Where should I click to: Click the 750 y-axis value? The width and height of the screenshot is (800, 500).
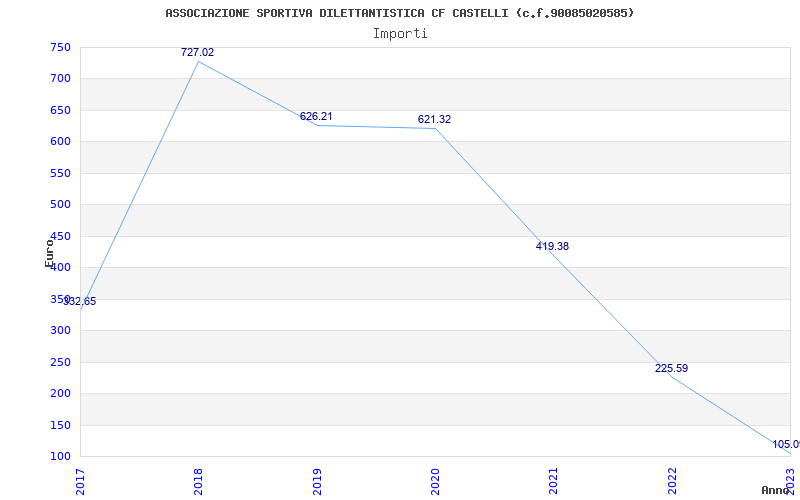(60, 47)
